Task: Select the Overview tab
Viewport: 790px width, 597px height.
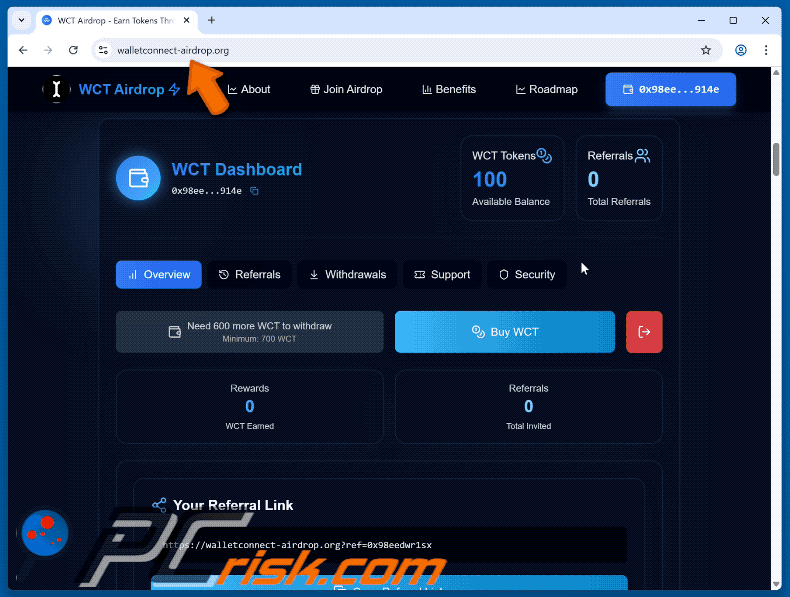Action: click(x=159, y=275)
